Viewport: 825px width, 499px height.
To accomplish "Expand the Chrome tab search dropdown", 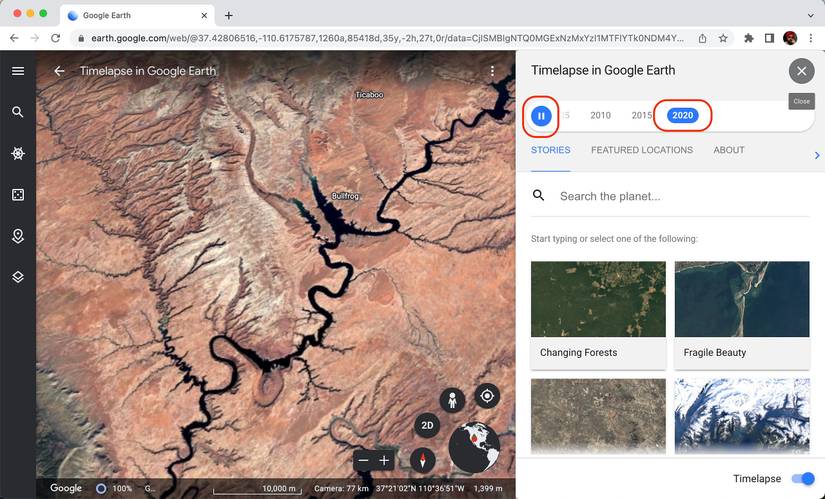I will (x=811, y=16).
